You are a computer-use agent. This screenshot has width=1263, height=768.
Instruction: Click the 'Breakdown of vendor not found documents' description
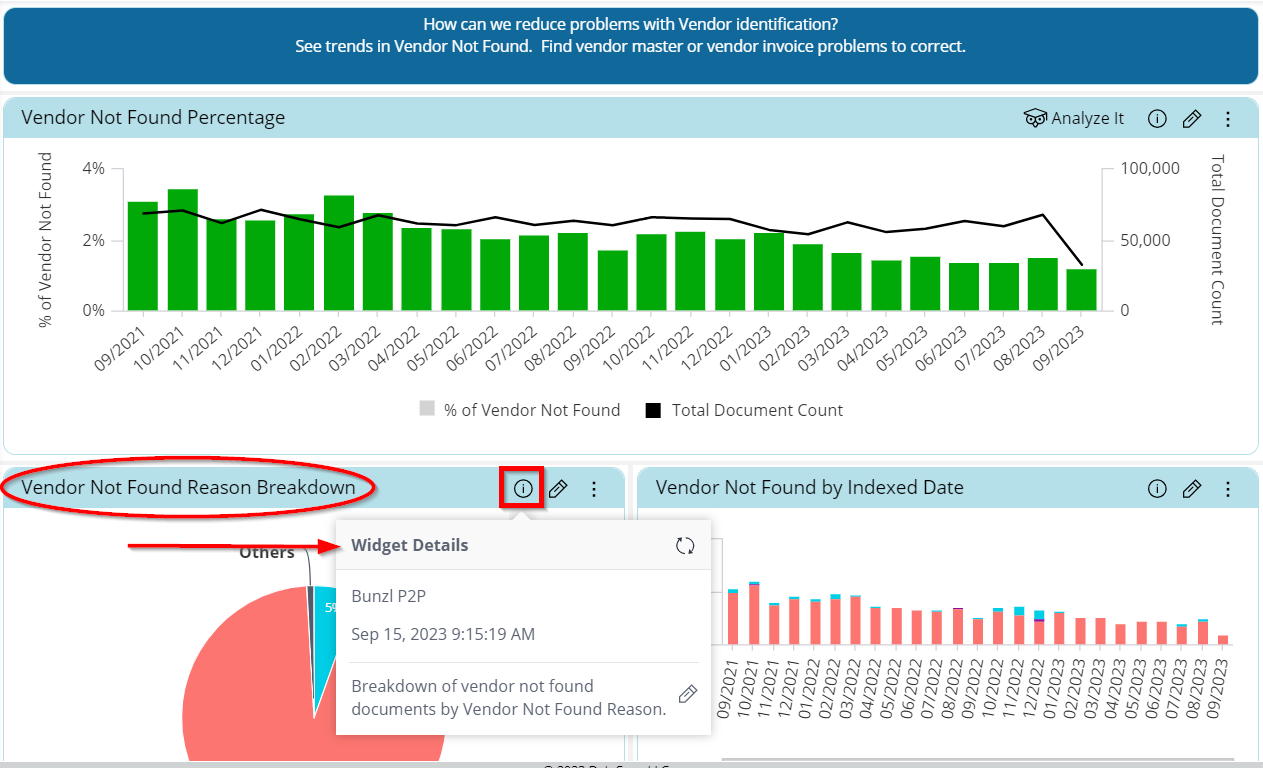(x=508, y=697)
